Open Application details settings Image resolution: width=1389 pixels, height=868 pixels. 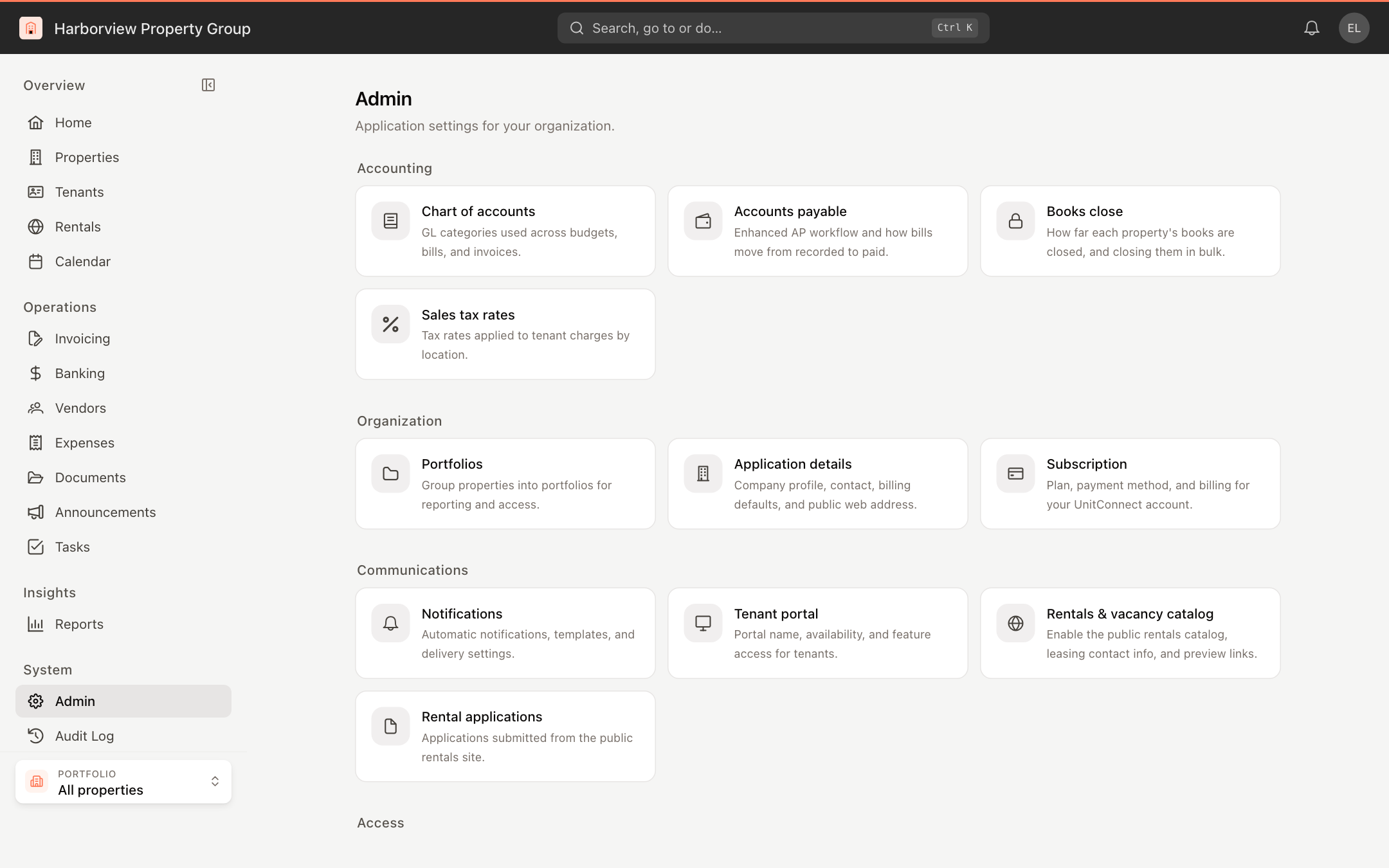pos(818,484)
